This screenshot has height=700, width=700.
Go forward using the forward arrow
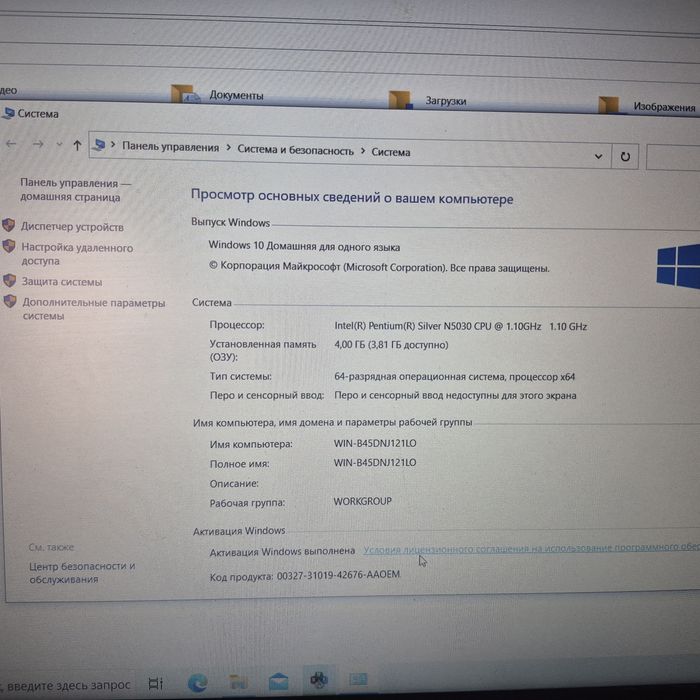point(38,144)
